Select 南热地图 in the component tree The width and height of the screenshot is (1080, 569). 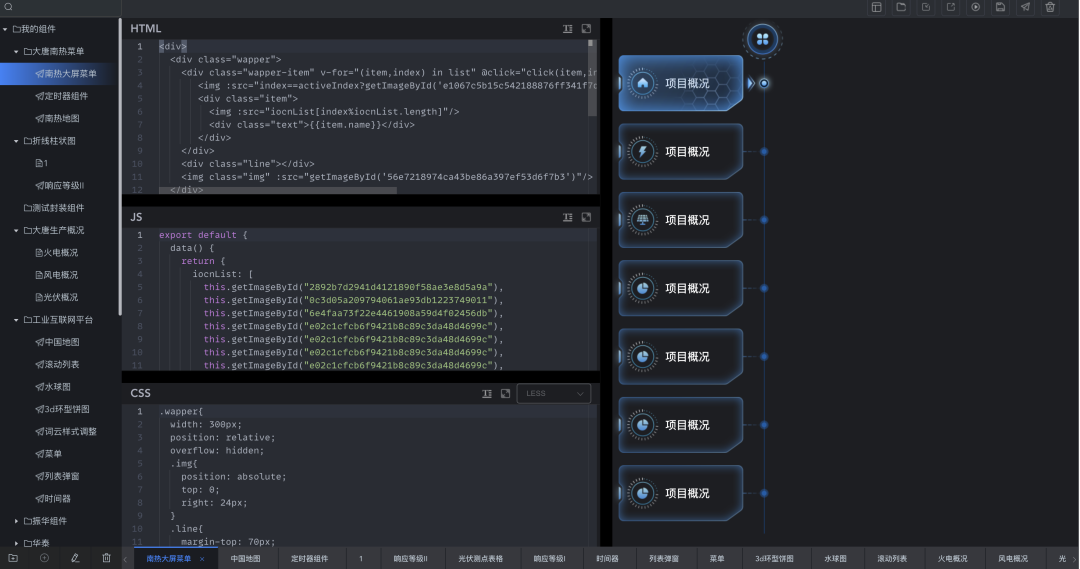point(61,118)
